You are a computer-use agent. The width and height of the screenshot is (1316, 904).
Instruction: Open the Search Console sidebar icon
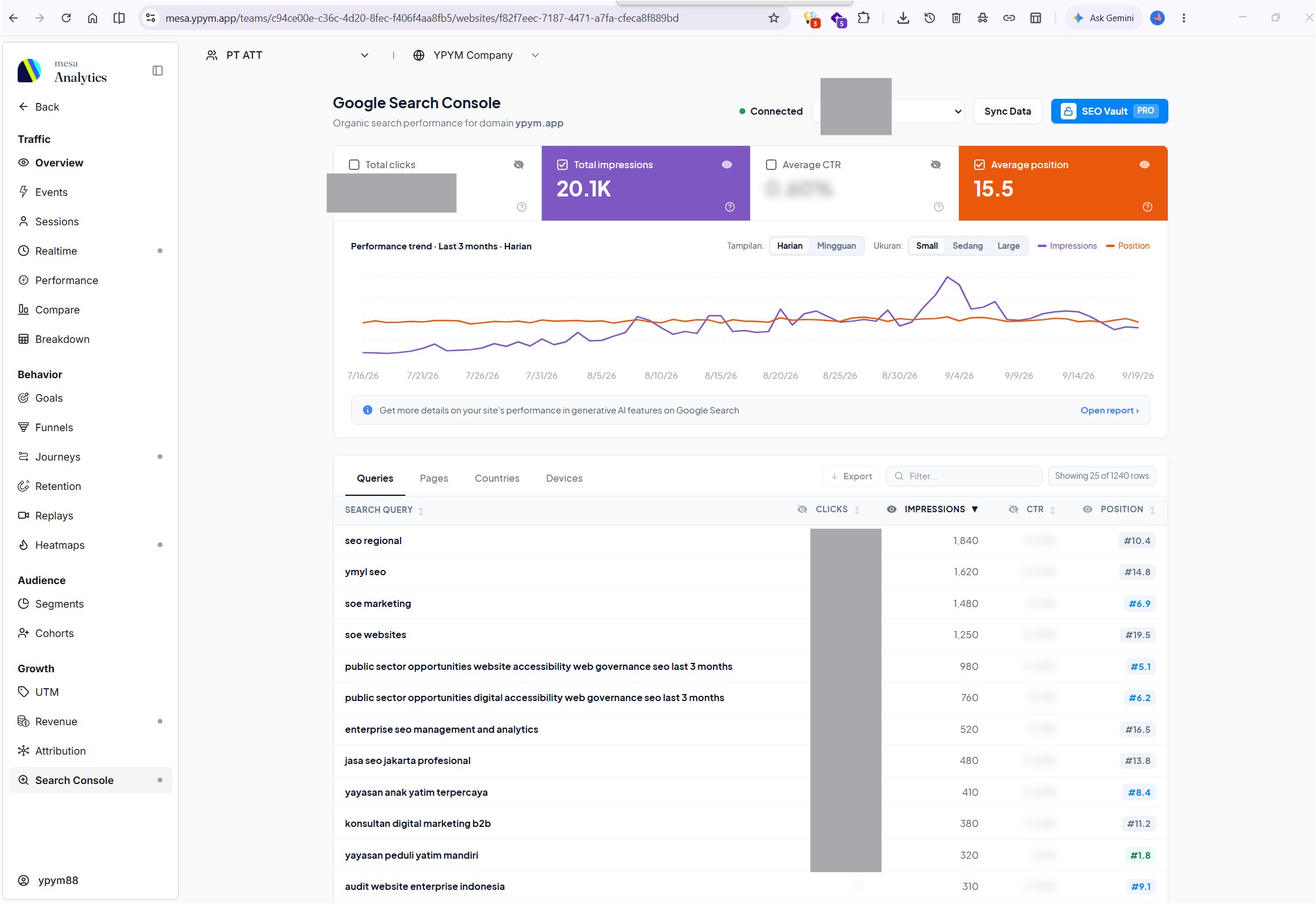coord(24,780)
